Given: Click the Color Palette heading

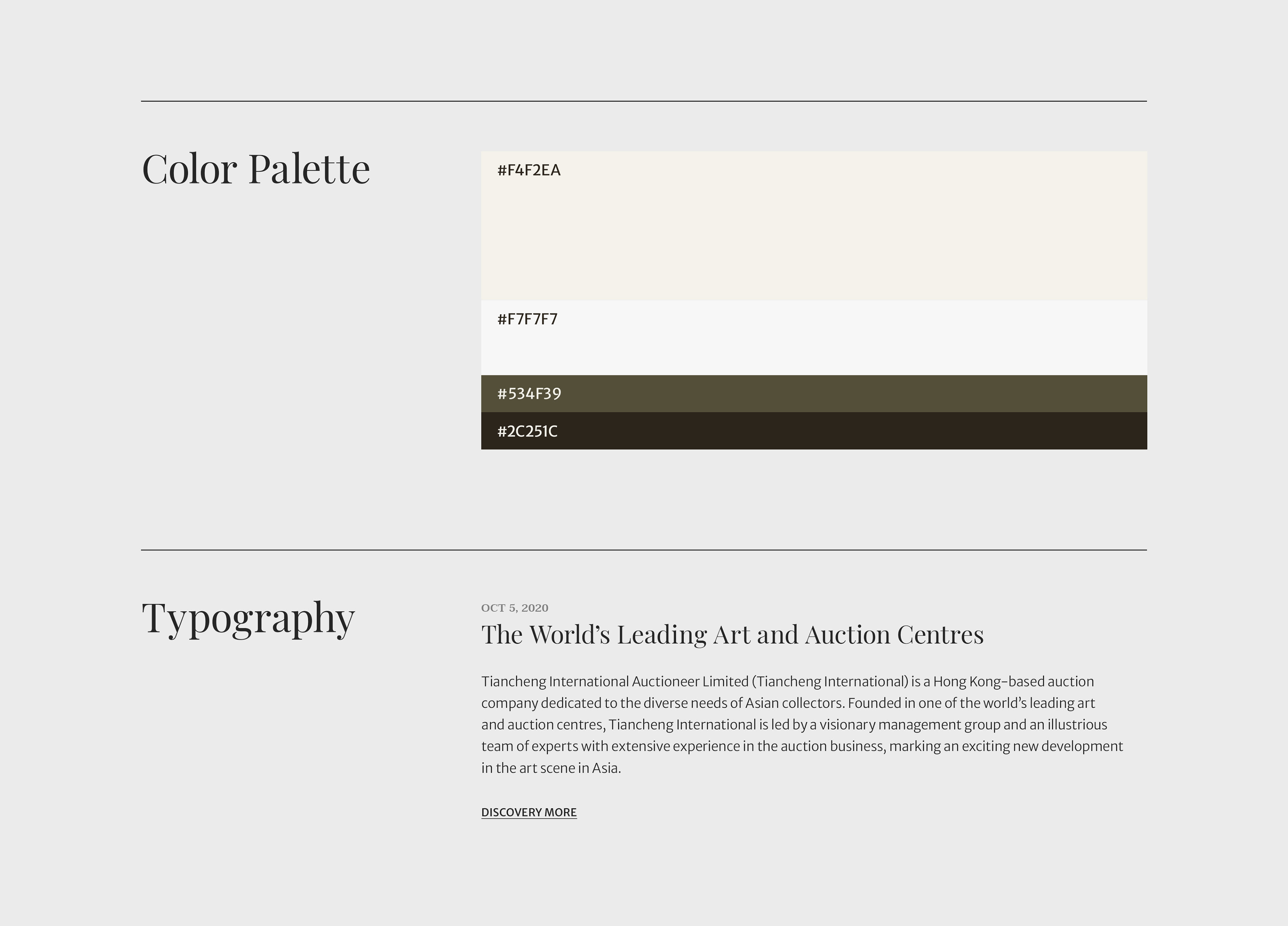Looking at the screenshot, I should click(x=256, y=169).
